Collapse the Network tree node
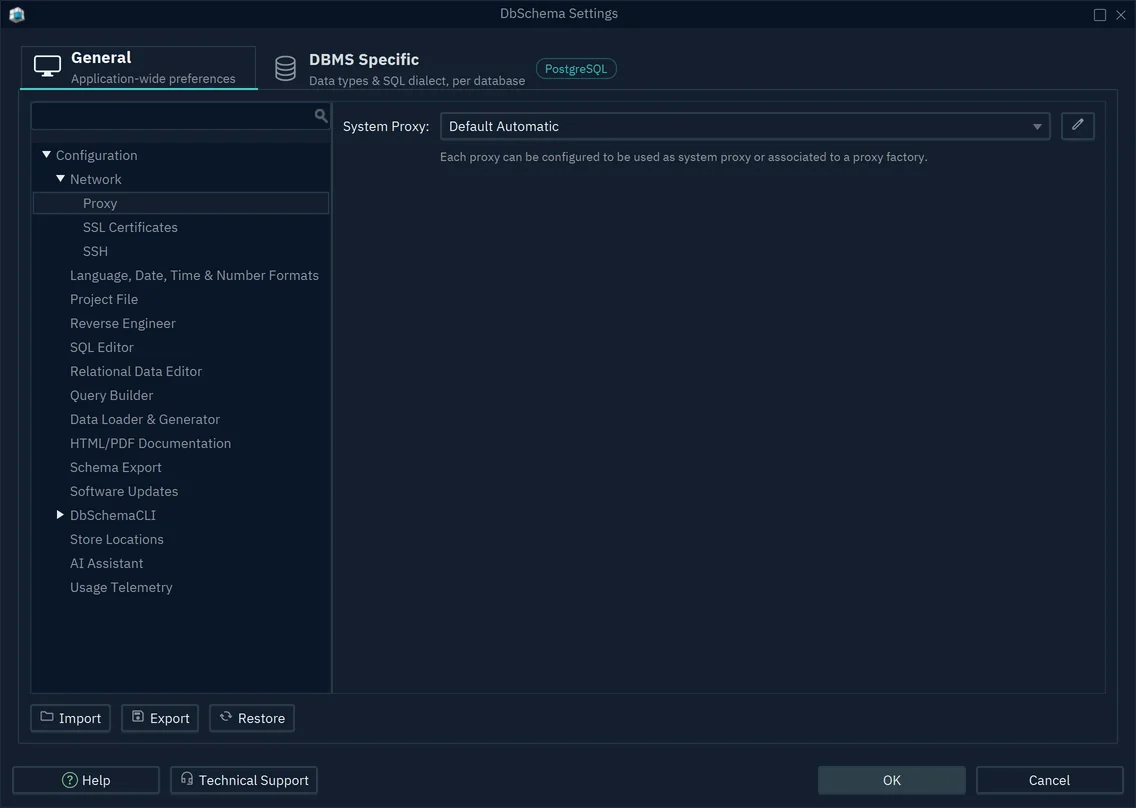Image resolution: width=1136 pixels, height=808 pixels. click(x=60, y=178)
